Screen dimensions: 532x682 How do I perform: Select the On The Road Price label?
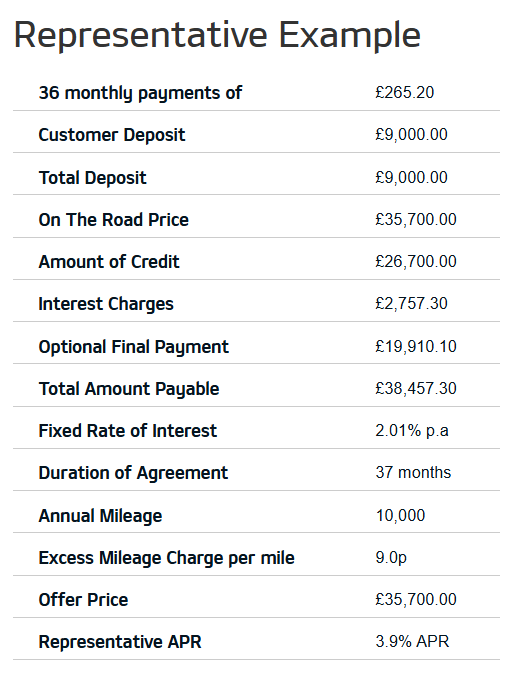click(114, 220)
